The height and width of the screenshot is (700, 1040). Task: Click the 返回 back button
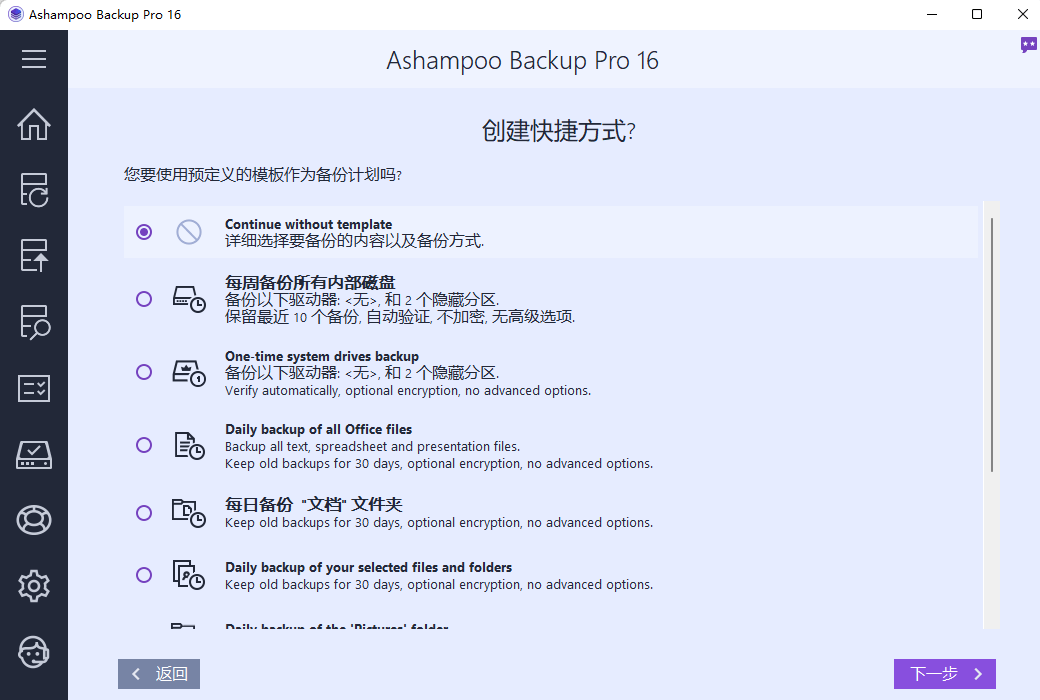(159, 674)
